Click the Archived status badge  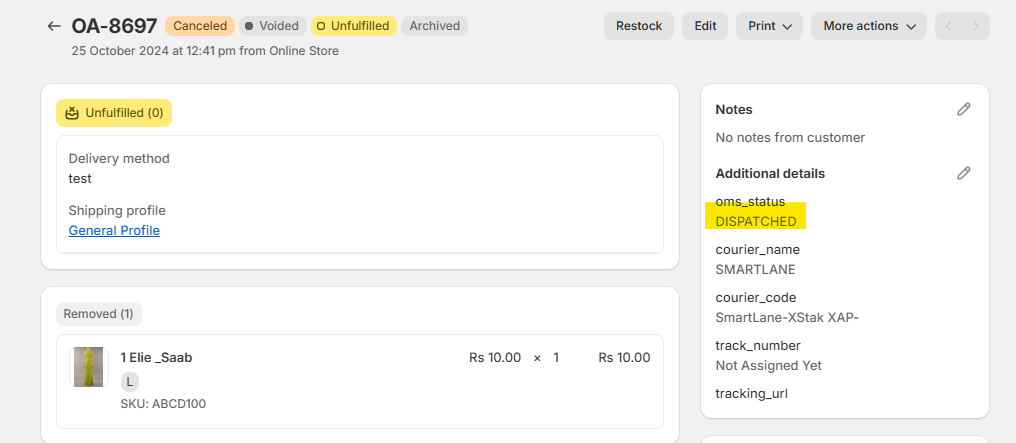(x=434, y=26)
